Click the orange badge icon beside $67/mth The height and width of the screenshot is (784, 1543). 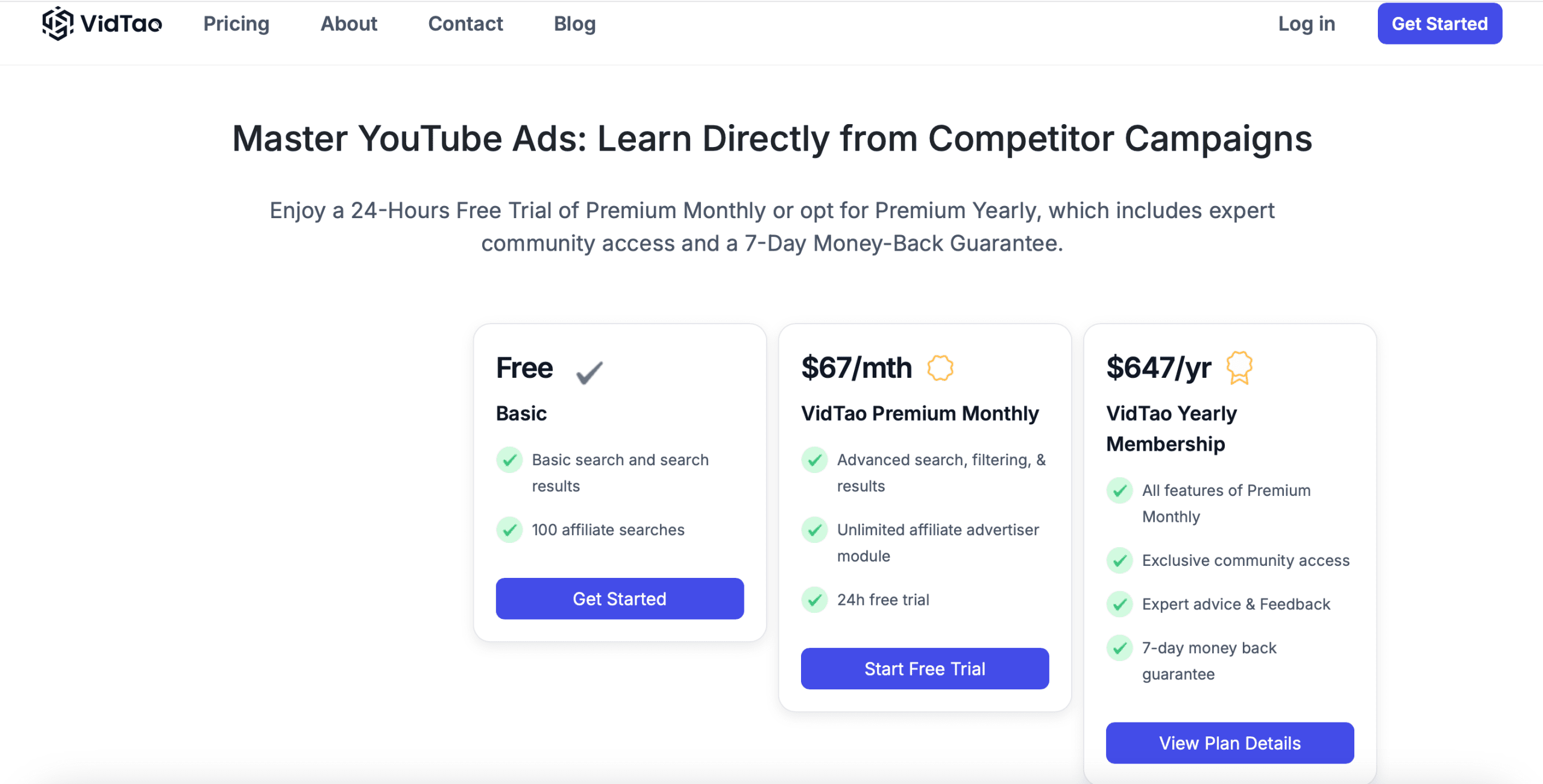[x=940, y=368]
